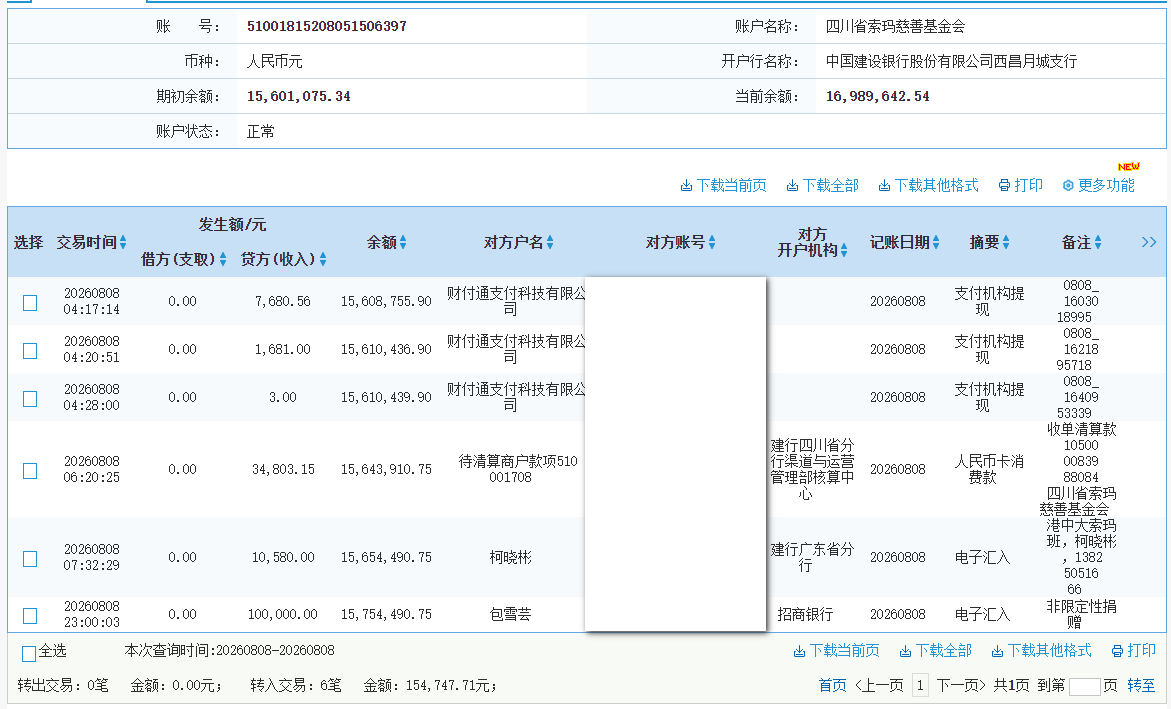This screenshot has width=1171, height=709.
Task: Click 转至 jump link
Action: click(1140, 685)
